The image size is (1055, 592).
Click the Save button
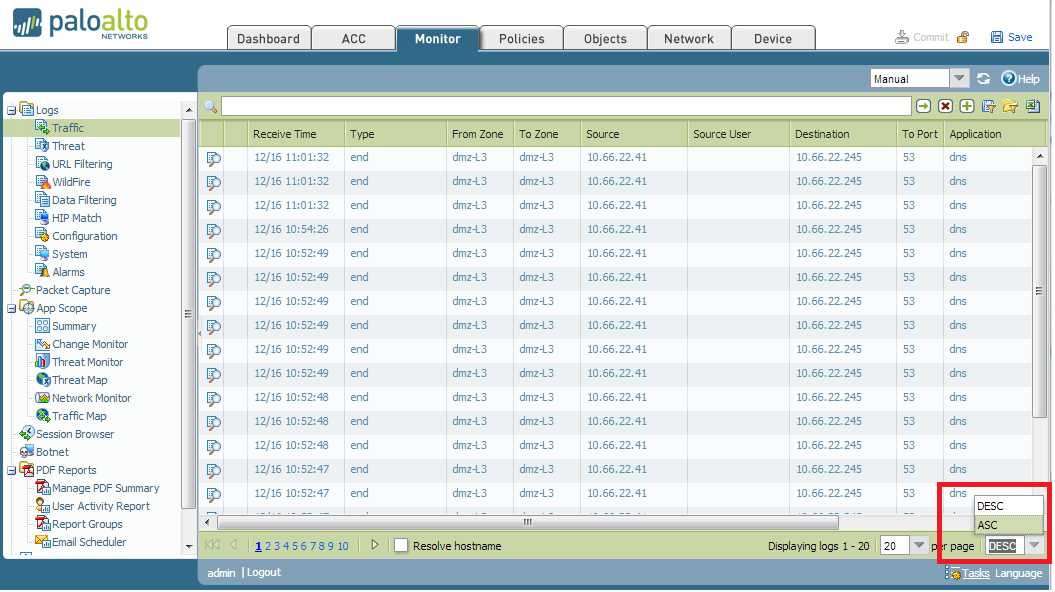click(1011, 37)
